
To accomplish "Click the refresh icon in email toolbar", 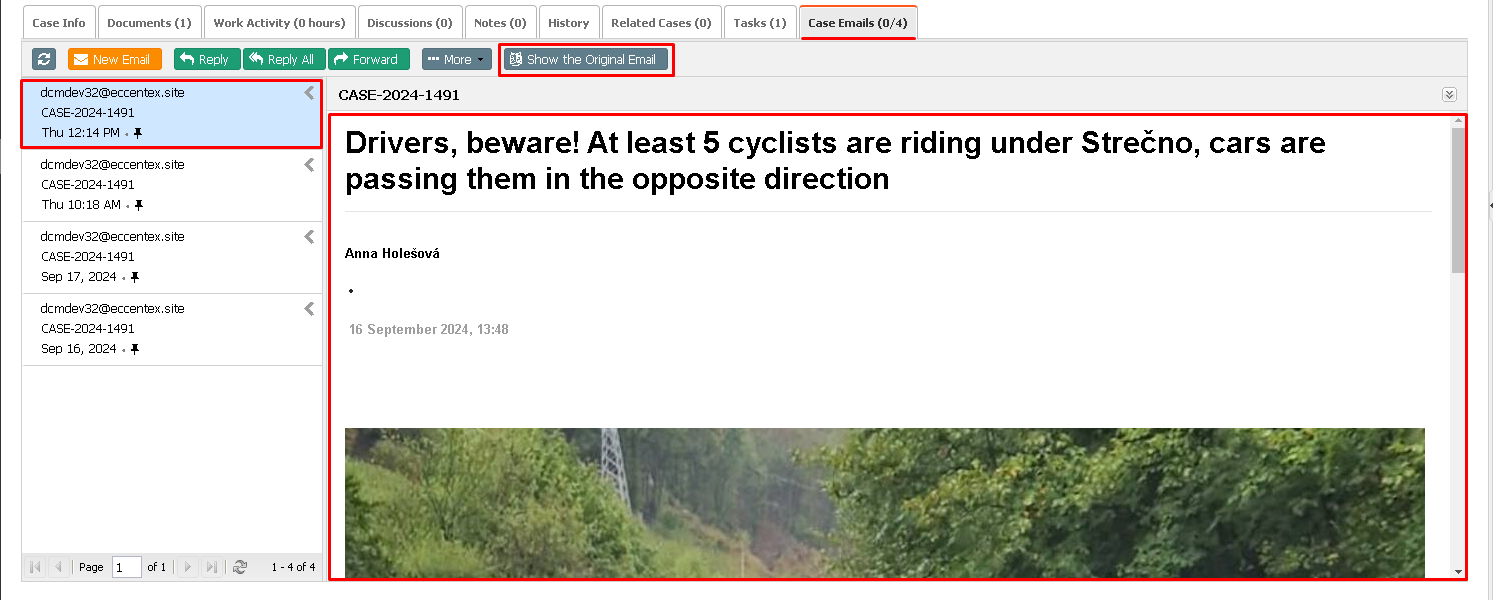I will (44, 59).
